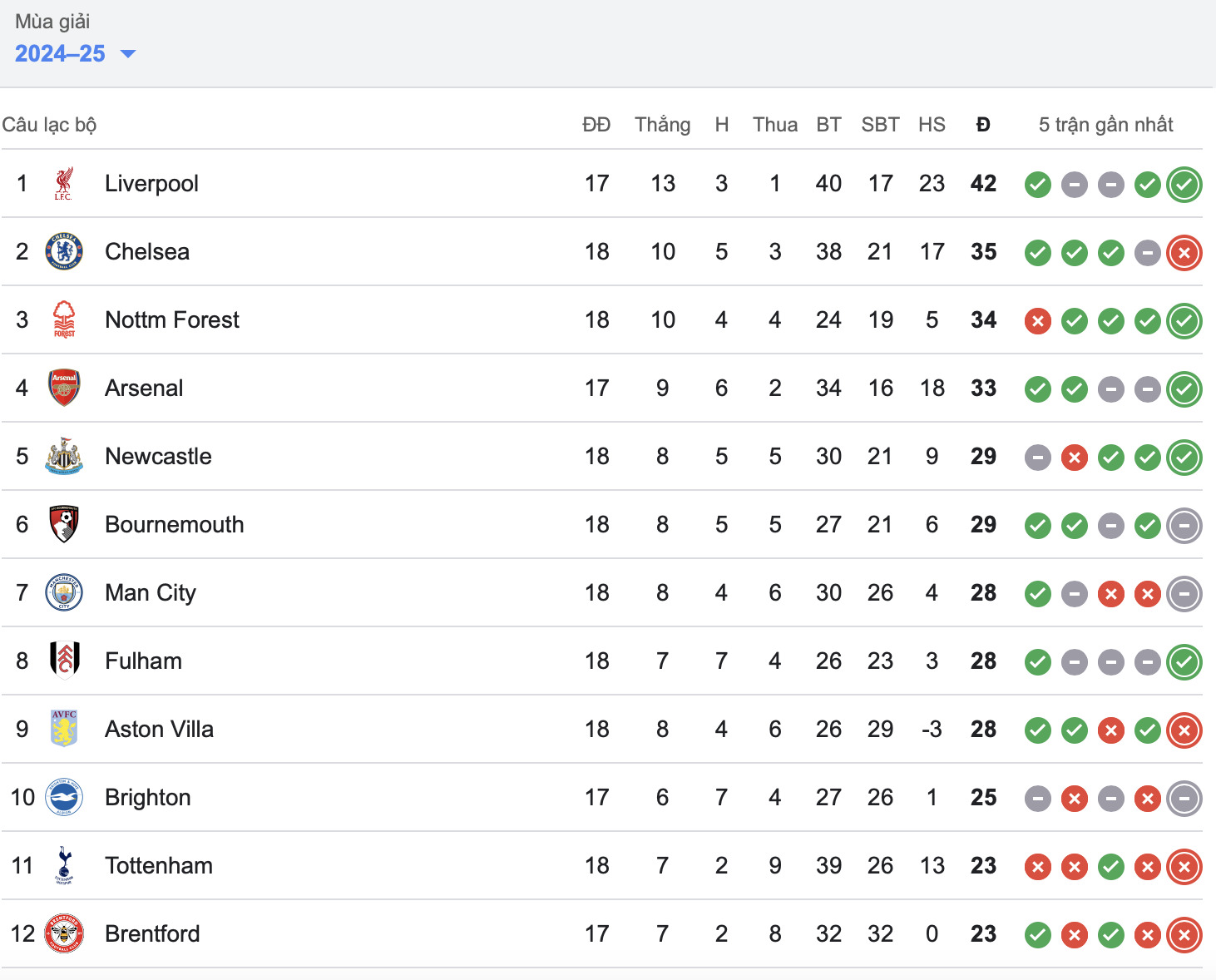Click the Man City club crest

(x=64, y=593)
